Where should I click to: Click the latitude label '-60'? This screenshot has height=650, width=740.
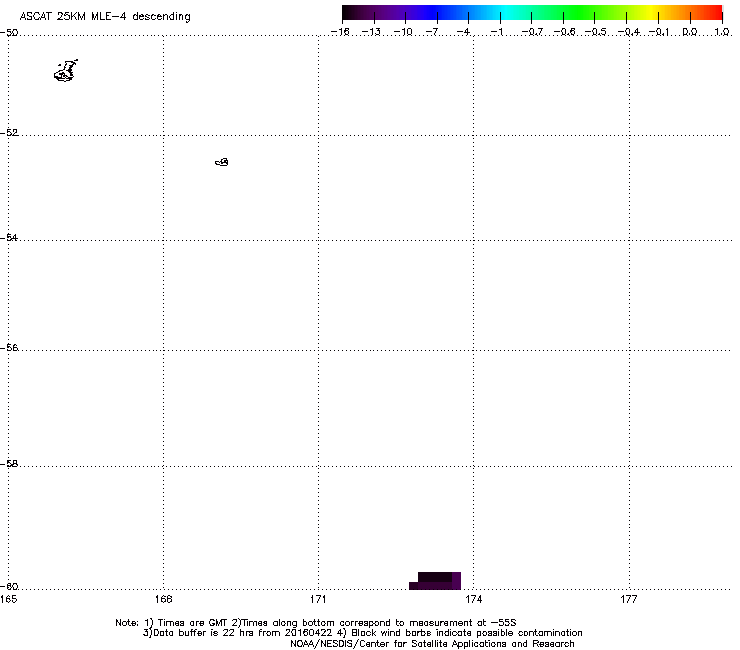pos(9,586)
